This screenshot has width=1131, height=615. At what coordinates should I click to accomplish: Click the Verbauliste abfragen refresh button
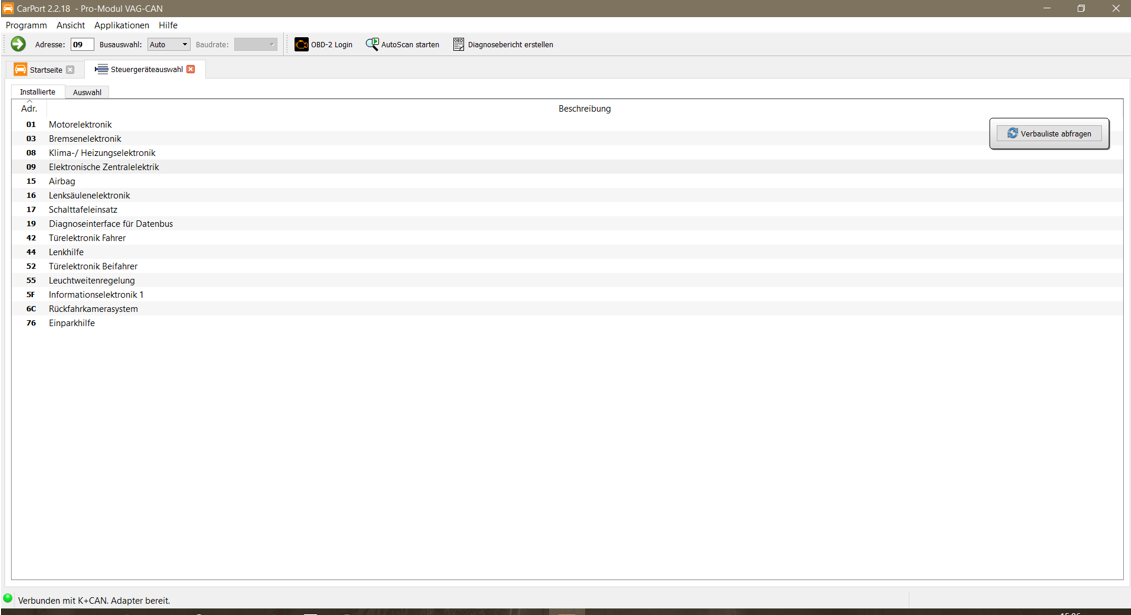1049,133
